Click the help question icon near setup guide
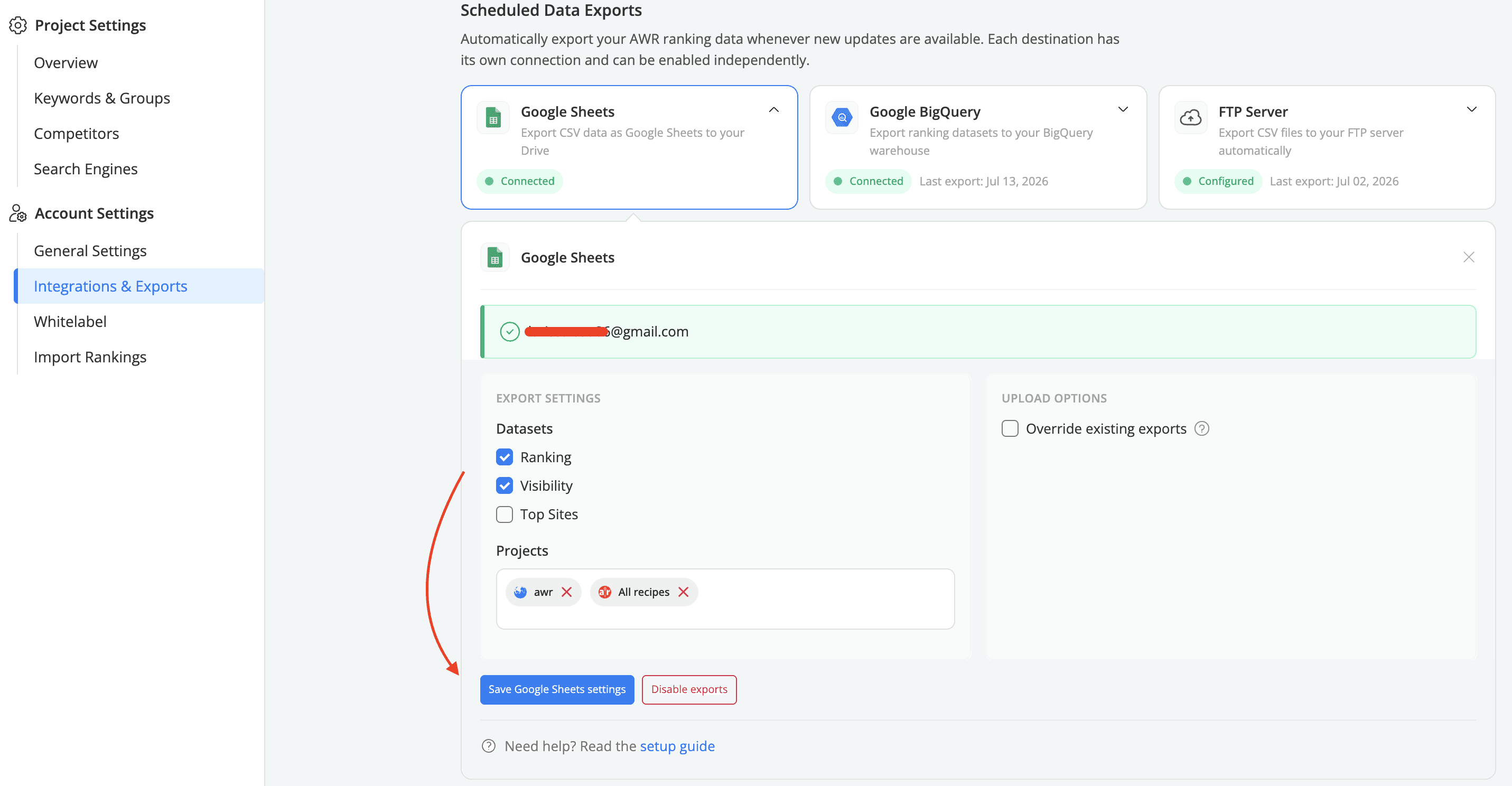This screenshot has width=1512, height=786. click(x=488, y=746)
